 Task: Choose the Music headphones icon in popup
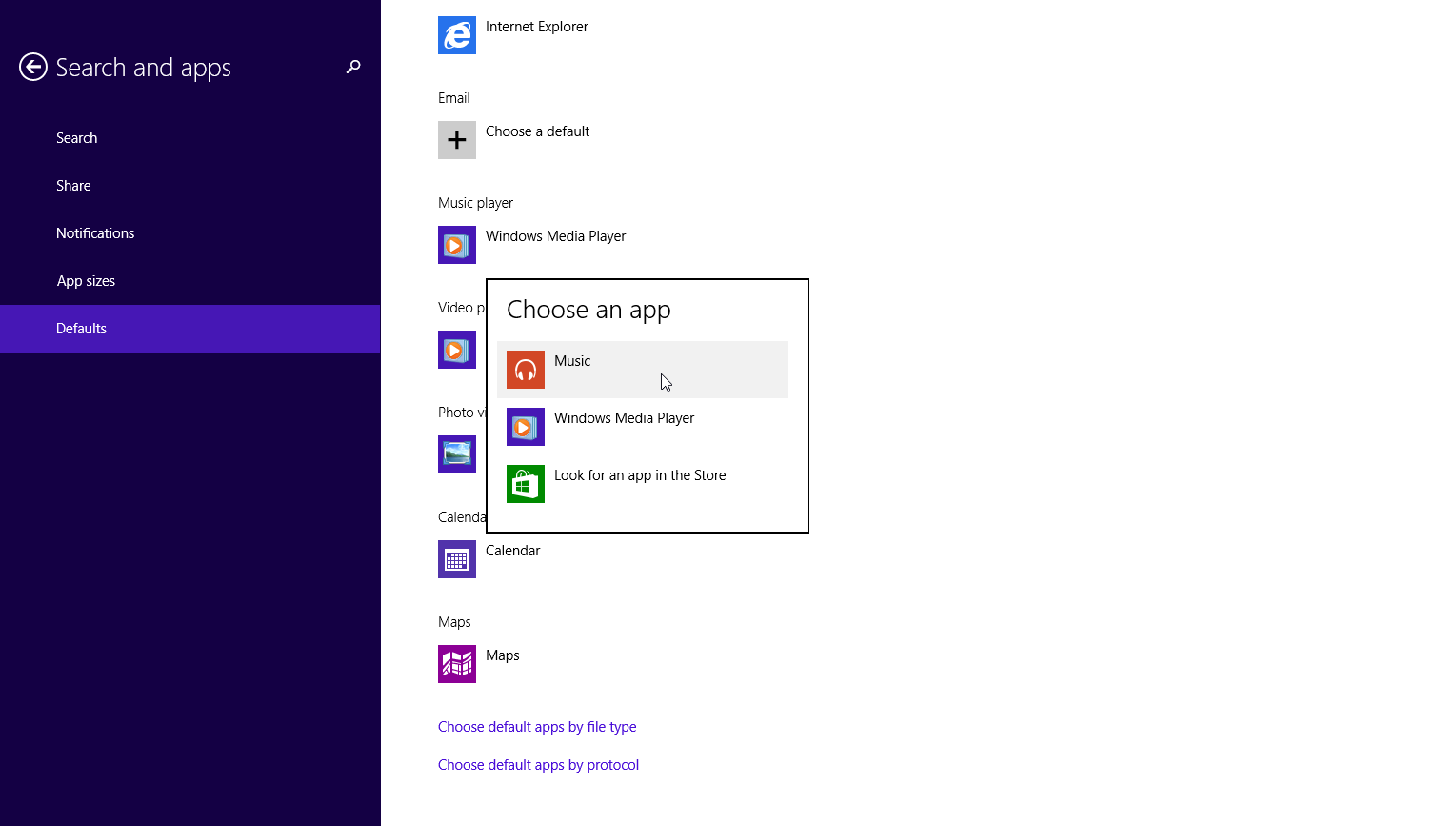(526, 370)
